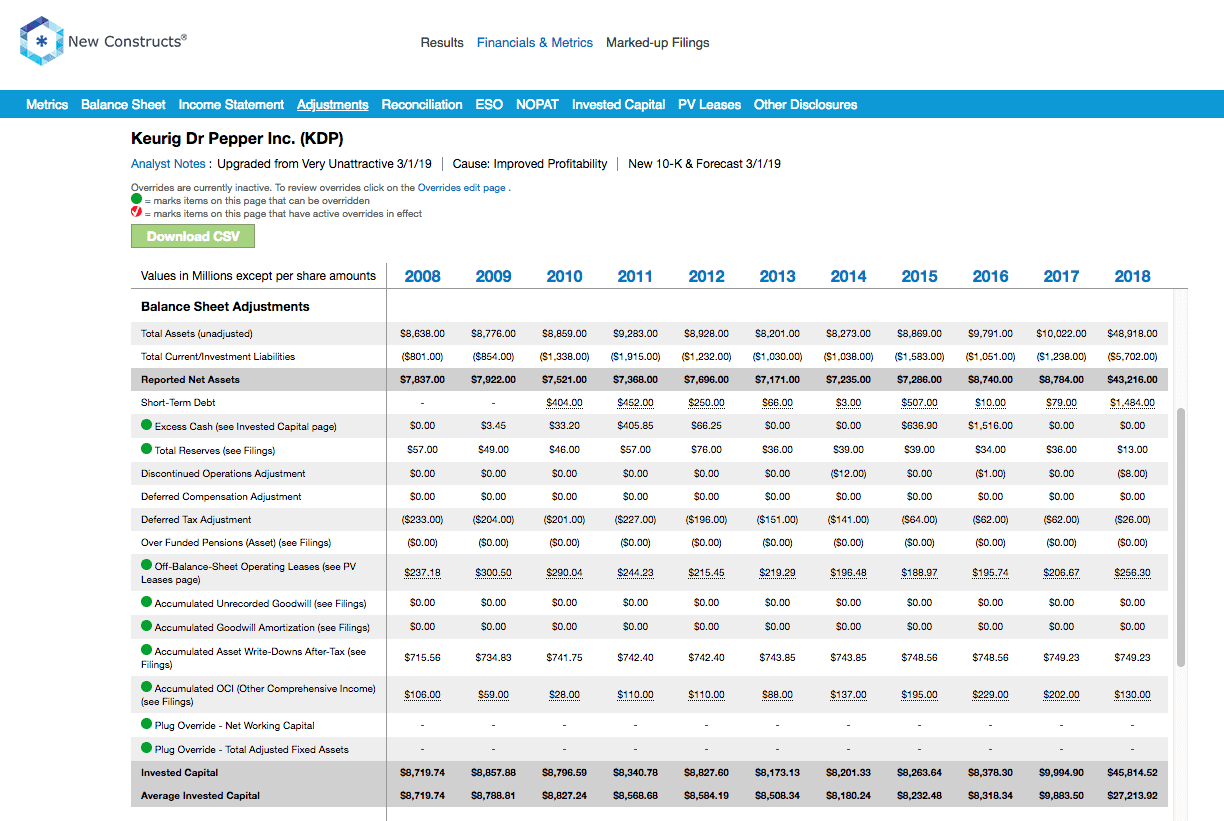
Task: Click the 2018 year column header
Action: (x=1133, y=276)
